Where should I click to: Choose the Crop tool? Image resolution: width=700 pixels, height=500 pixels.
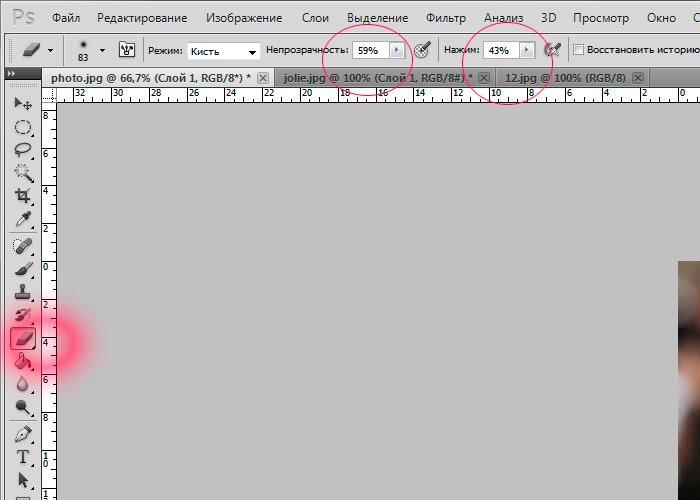(23, 196)
